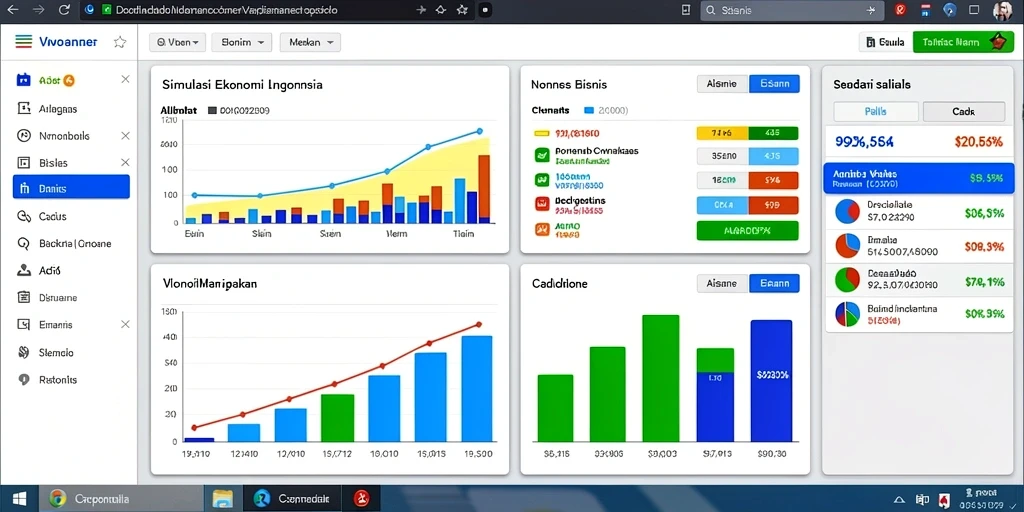
Task: Toggle the Bsann button in Nonnes Bisnis panel
Action: [x=774, y=84]
